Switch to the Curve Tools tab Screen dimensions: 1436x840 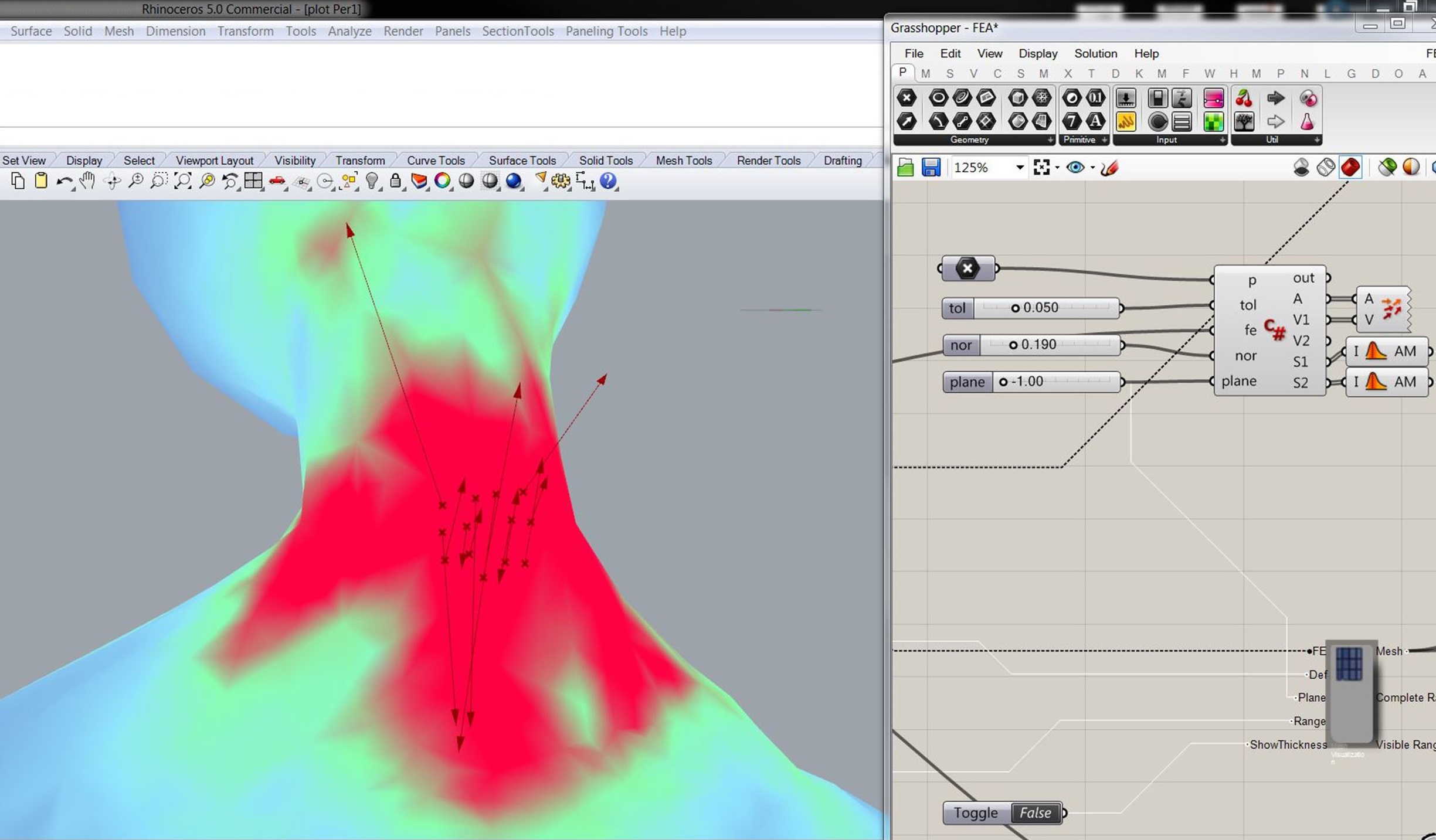(x=436, y=161)
